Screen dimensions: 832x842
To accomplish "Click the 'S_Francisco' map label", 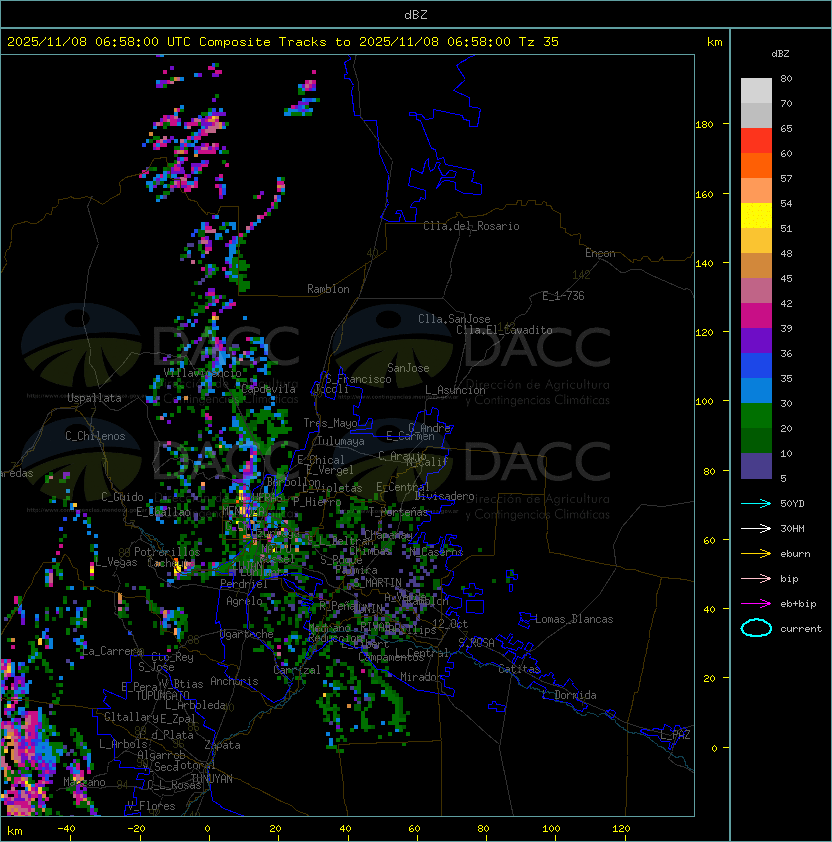I will [358, 379].
